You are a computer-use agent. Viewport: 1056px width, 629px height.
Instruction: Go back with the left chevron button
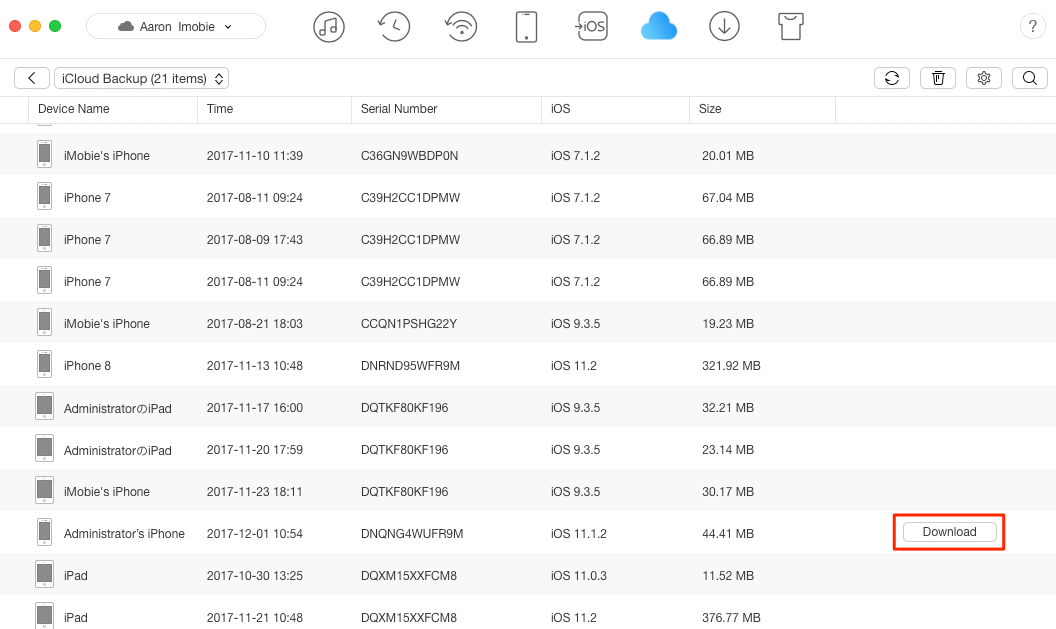tap(32, 78)
